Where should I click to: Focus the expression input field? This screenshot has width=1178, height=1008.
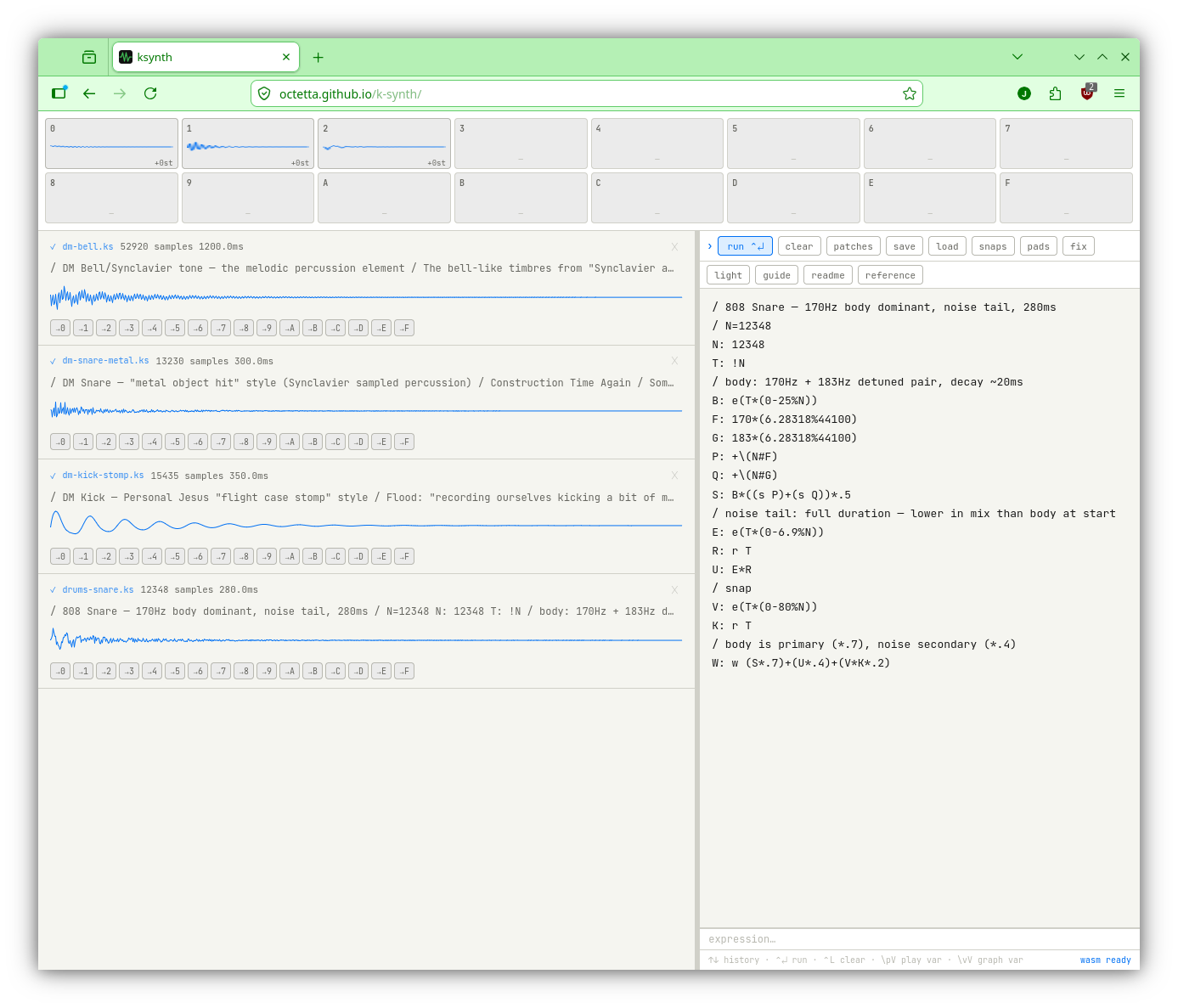point(920,939)
